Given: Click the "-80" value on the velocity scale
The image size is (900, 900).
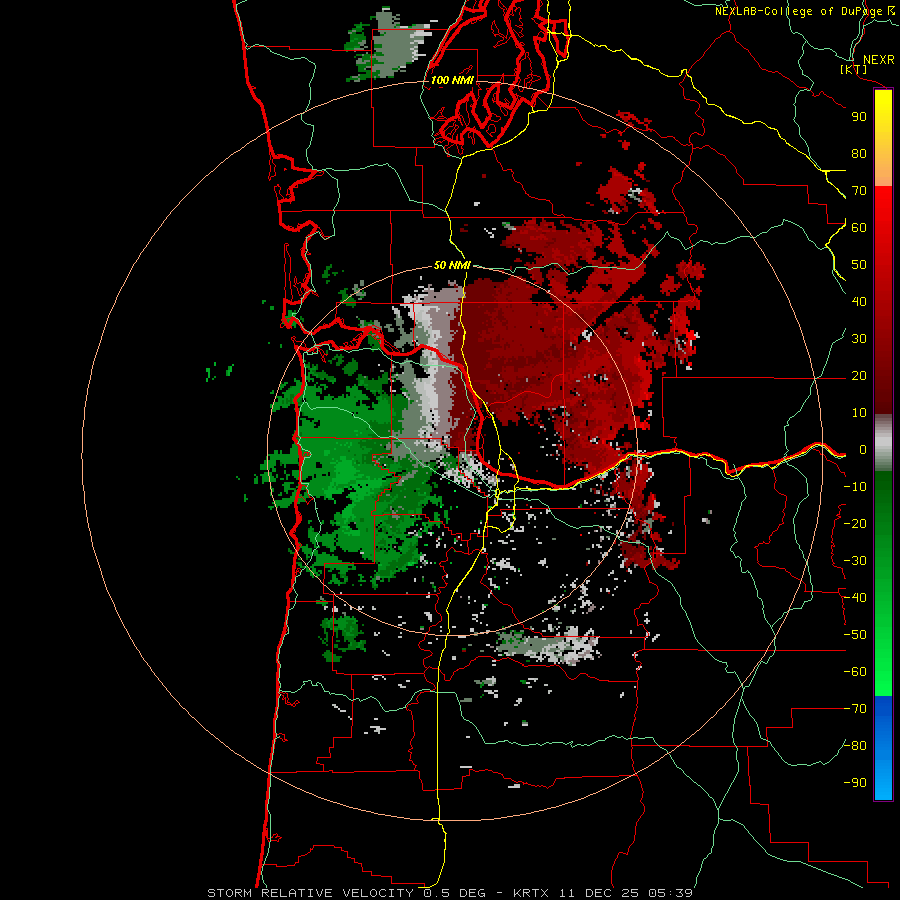Looking at the screenshot, I should coord(855,746).
